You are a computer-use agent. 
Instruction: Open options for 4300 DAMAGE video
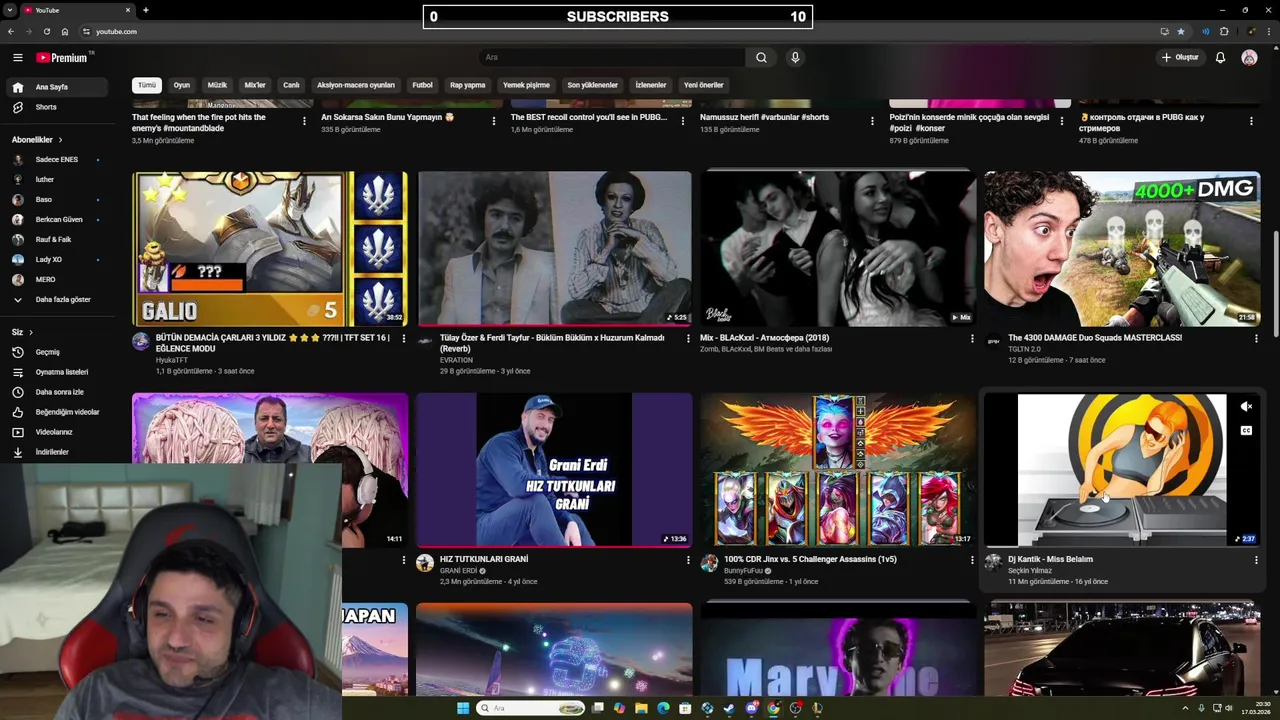pos(1256,339)
